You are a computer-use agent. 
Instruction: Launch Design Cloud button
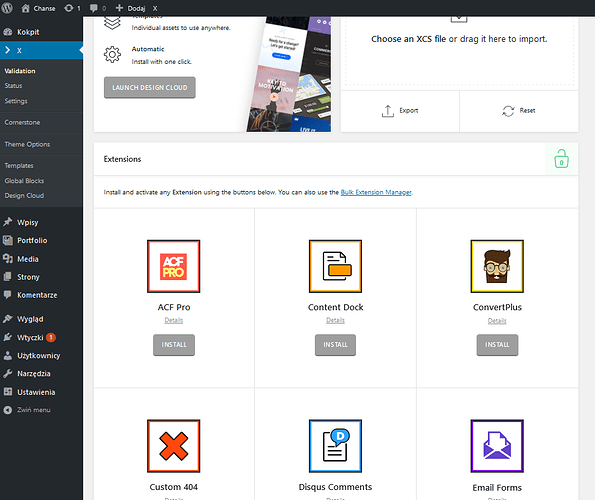150,88
